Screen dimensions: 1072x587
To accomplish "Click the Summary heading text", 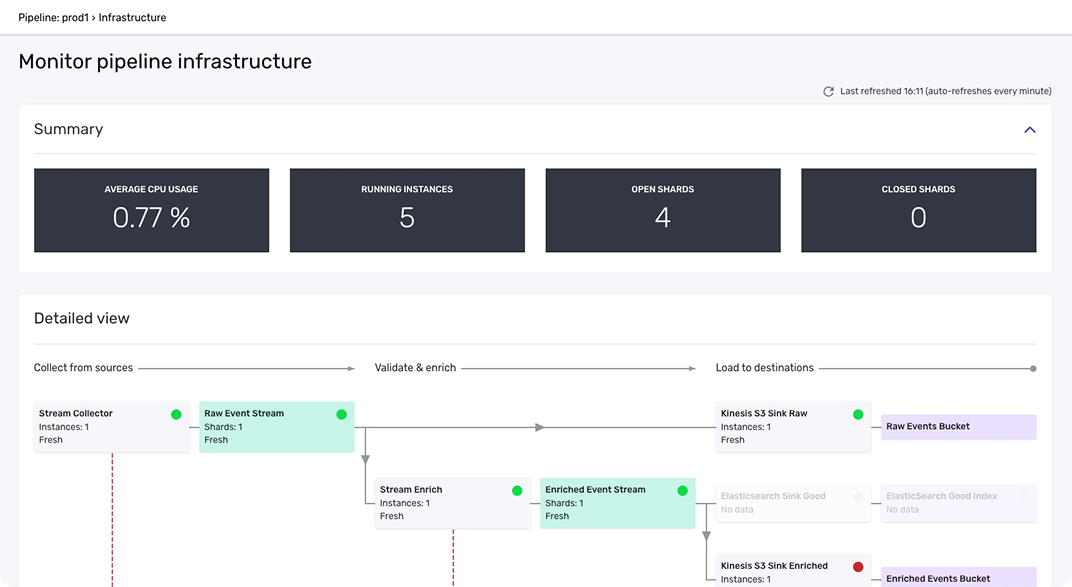I will coord(68,129).
